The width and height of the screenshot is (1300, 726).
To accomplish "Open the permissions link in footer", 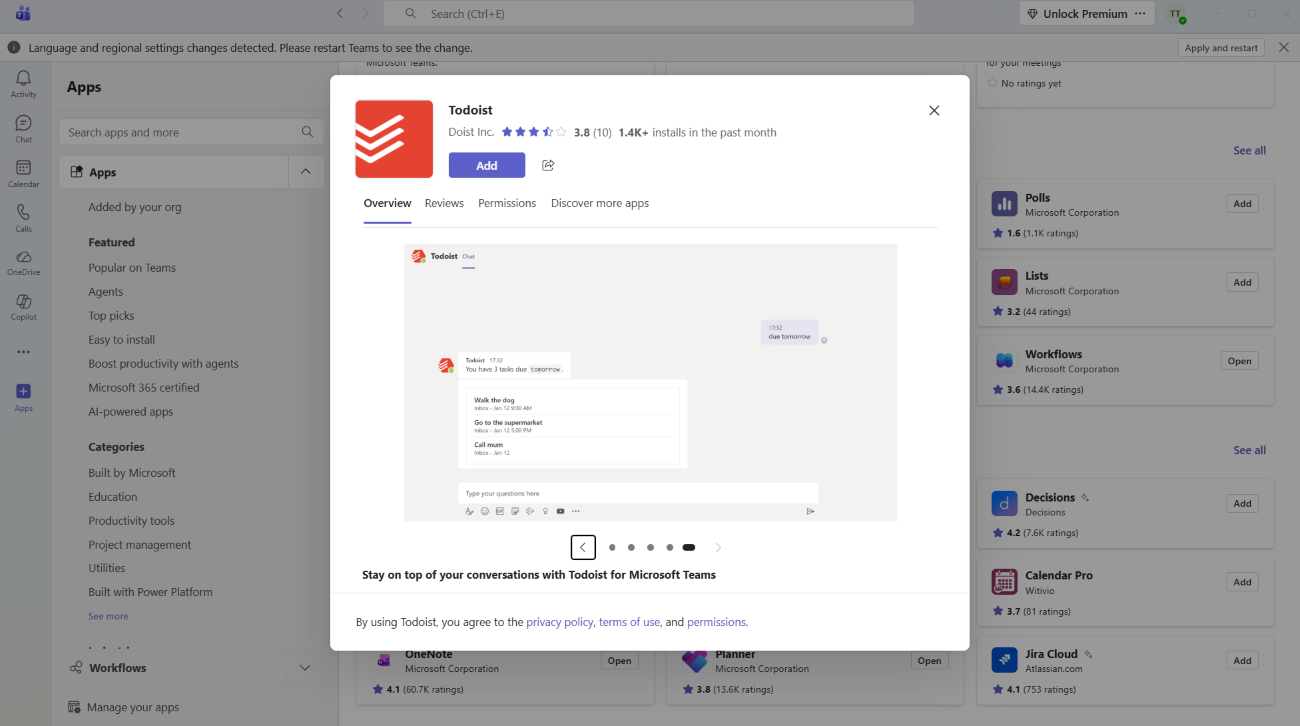I will click(x=716, y=622).
